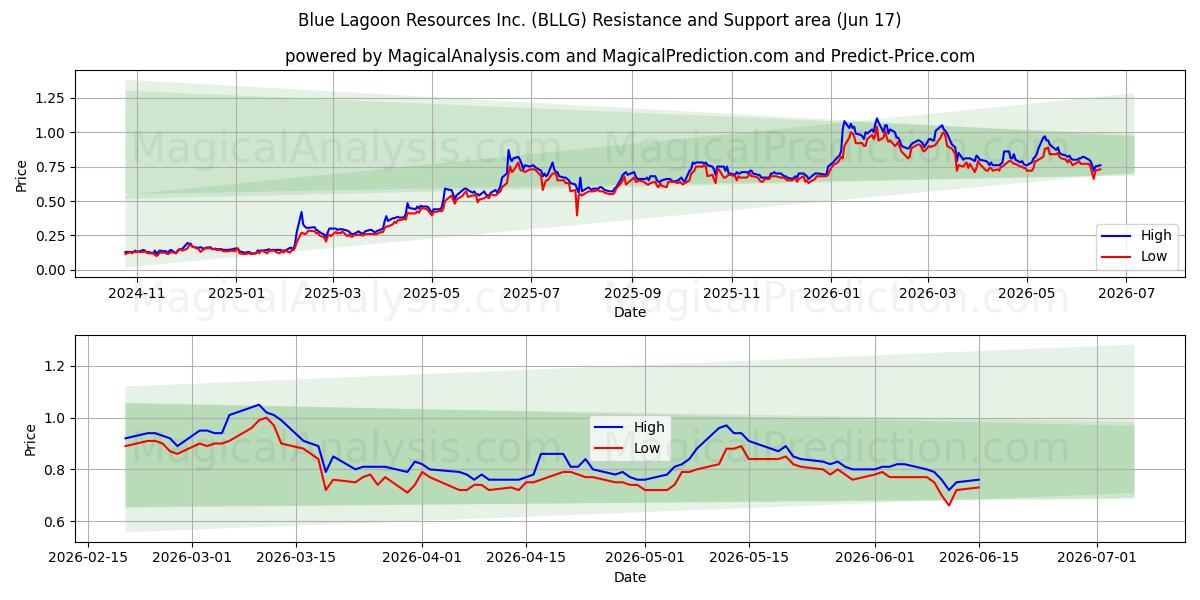
Task: Click the '2026-04-01' date tick on lower chart
Action: [x=422, y=558]
